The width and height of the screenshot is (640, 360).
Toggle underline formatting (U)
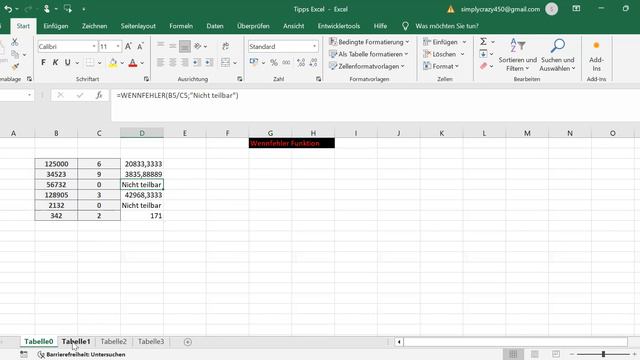[x=68, y=62]
